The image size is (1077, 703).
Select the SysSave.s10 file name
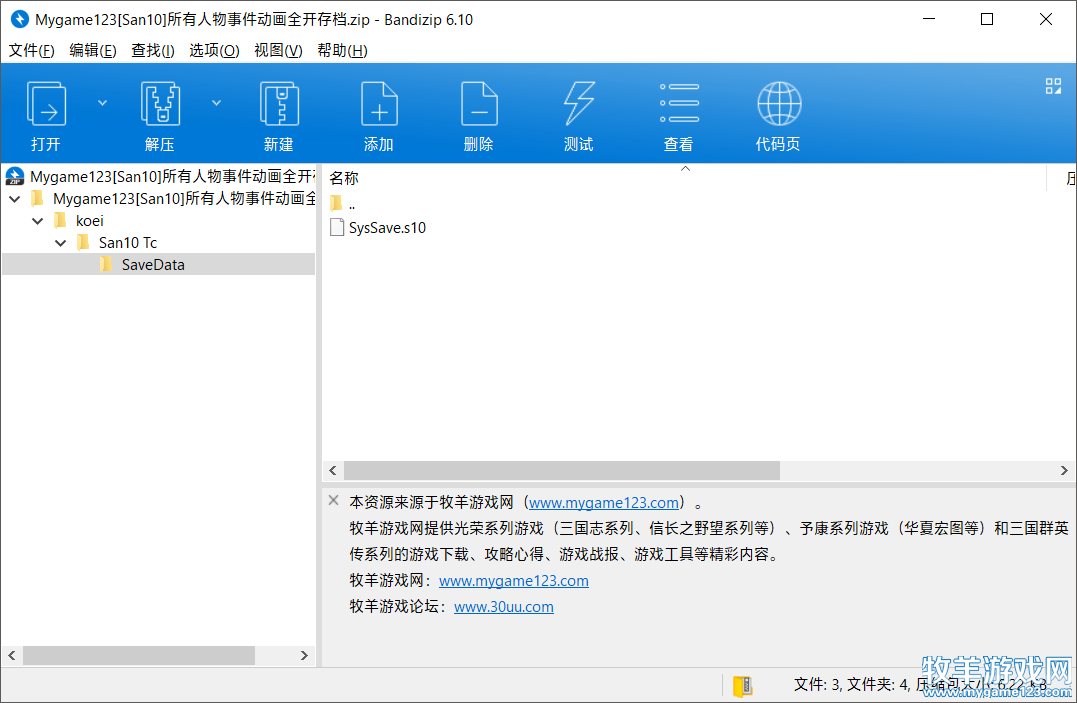[x=387, y=227]
